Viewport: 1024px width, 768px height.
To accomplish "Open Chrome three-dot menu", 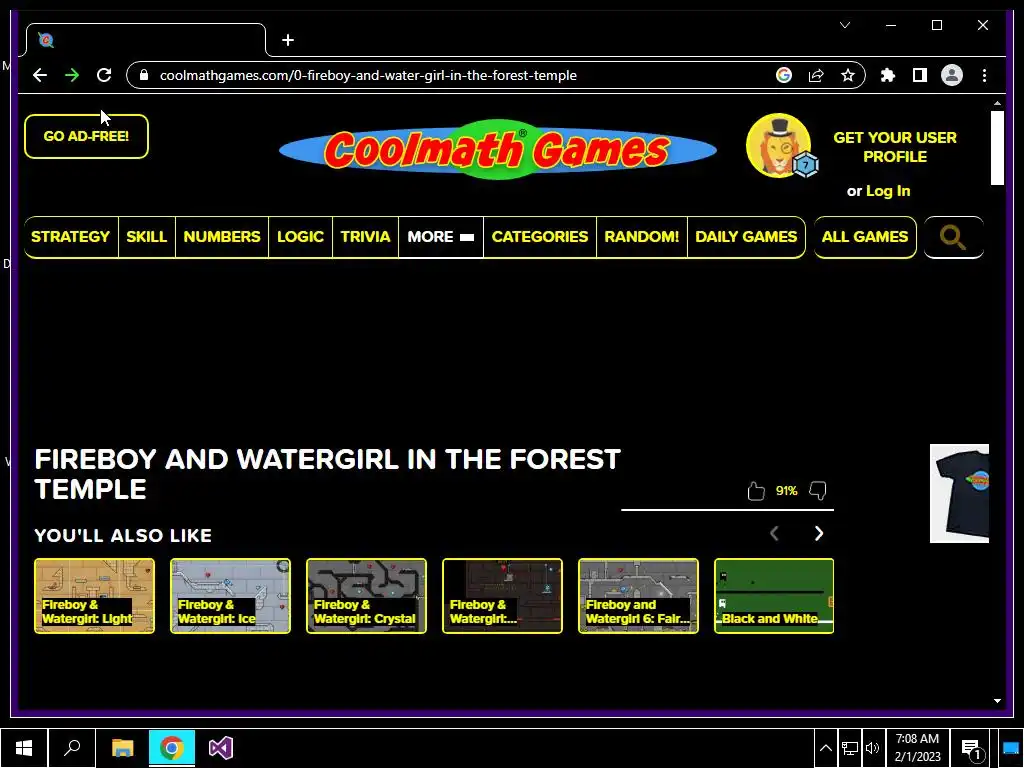I will [984, 75].
